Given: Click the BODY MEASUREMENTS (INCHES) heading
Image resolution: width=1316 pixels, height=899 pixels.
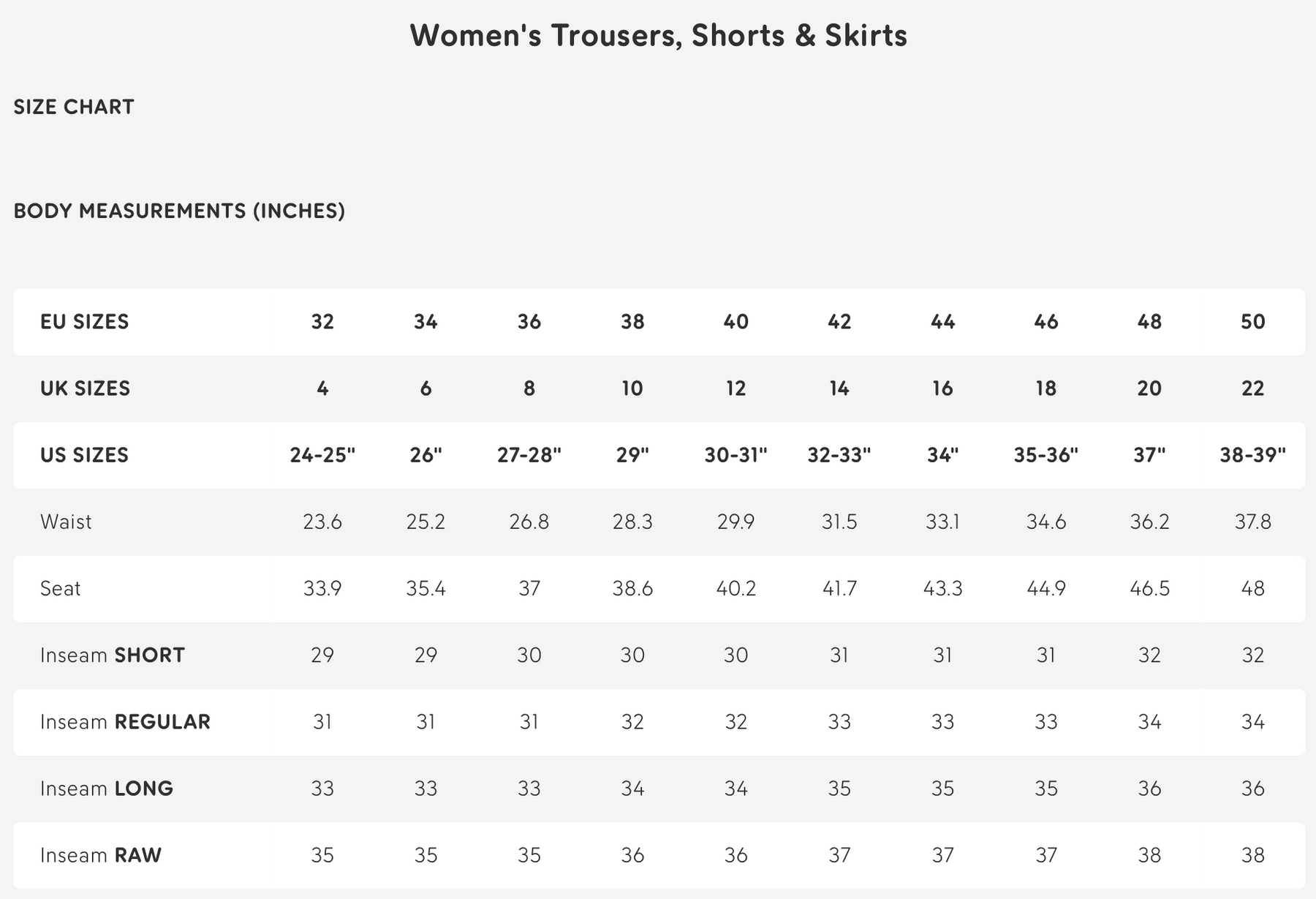Looking at the screenshot, I should (179, 211).
